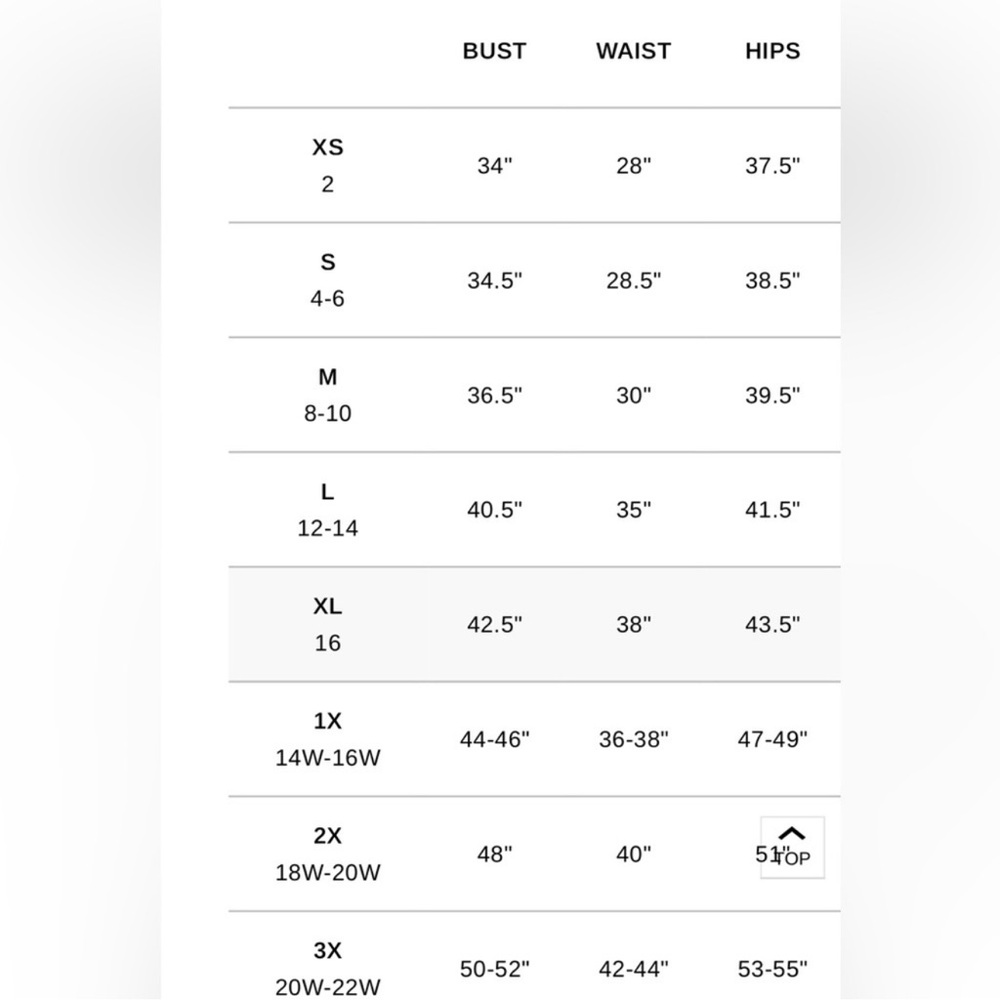Click the XS bust value 34"

click(494, 166)
